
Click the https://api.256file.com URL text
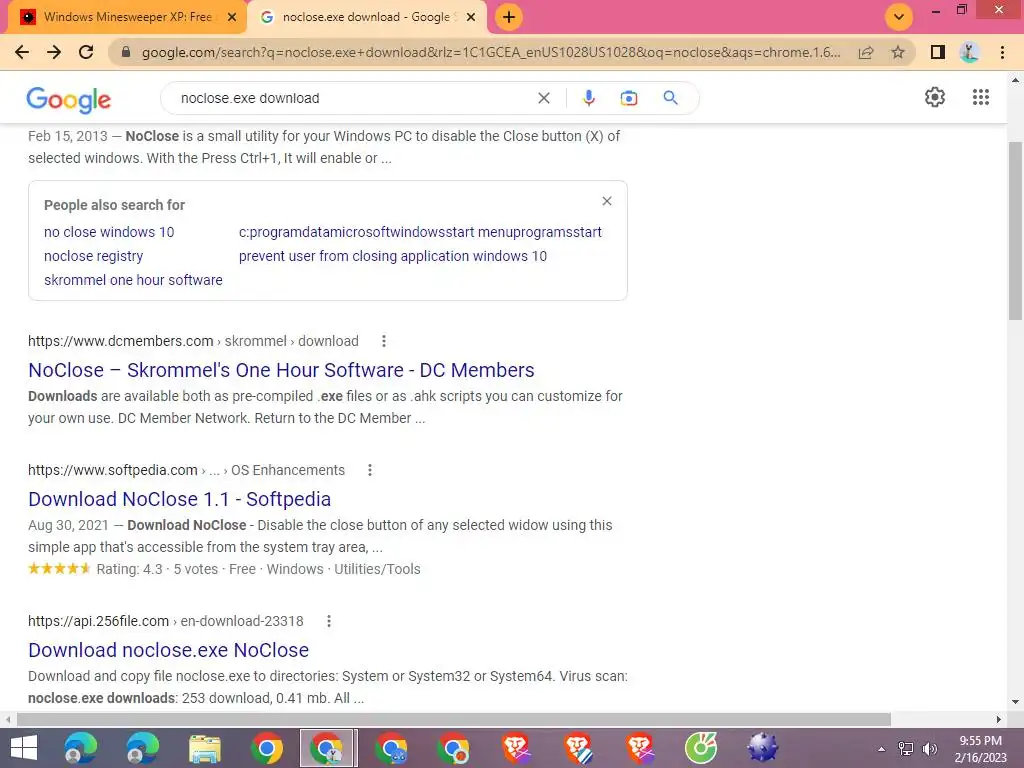(x=99, y=621)
